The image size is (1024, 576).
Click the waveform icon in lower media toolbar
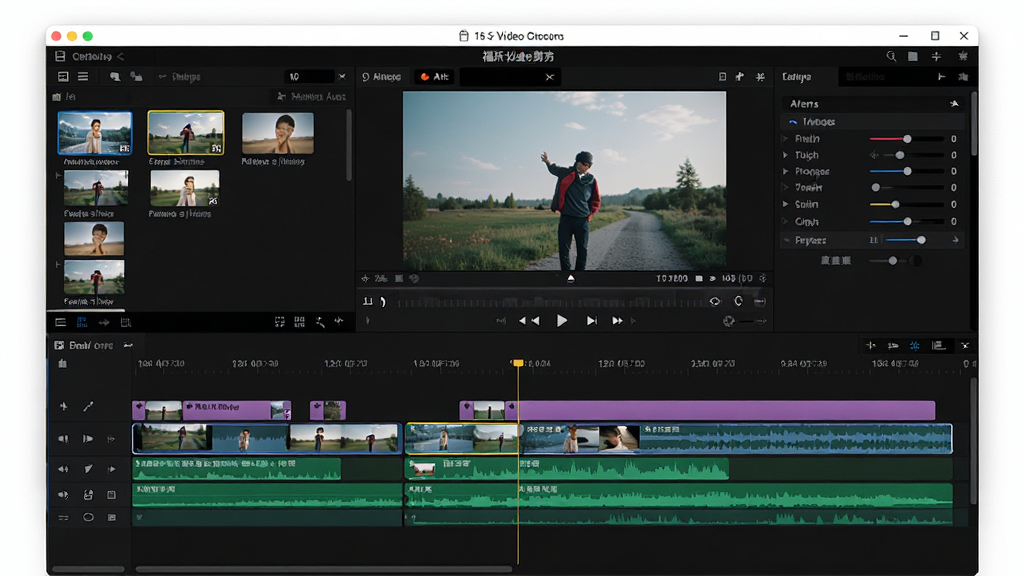tap(339, 321)
